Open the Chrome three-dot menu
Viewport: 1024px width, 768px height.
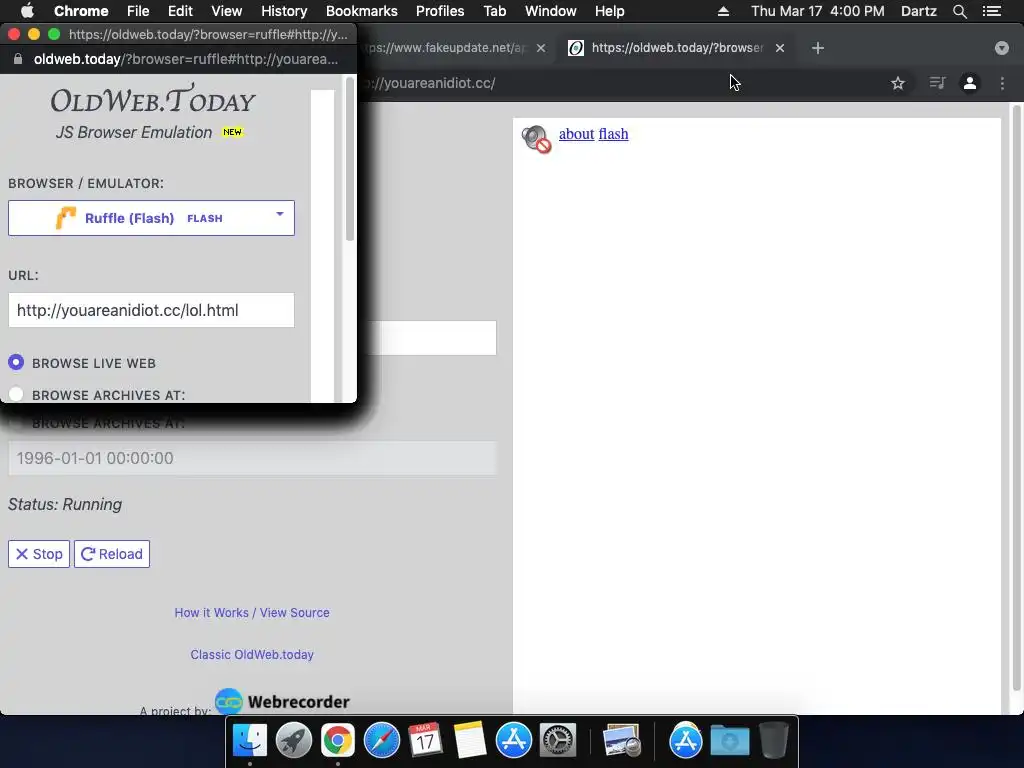click(1002, 83)
